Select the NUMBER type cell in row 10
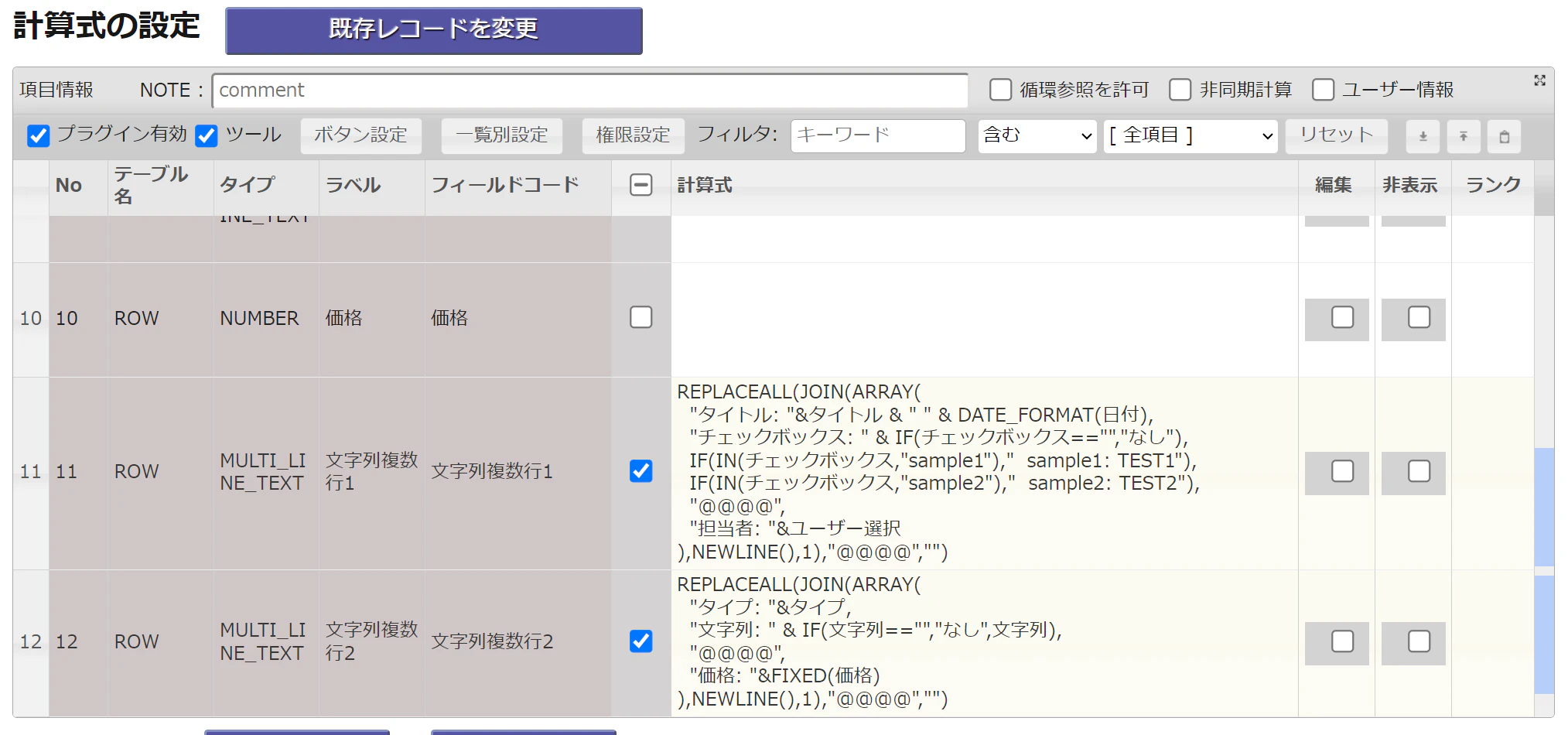This screenshot has height=735, width=1568. [x=267, y=320]
